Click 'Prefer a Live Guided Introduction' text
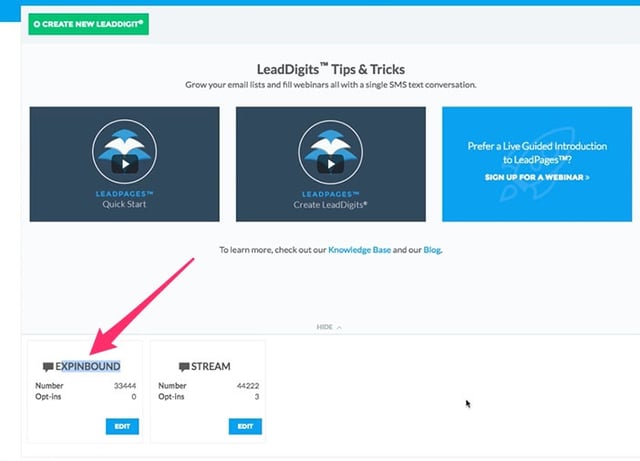Screen dimensions: 640x461 (x=537, y=153)
